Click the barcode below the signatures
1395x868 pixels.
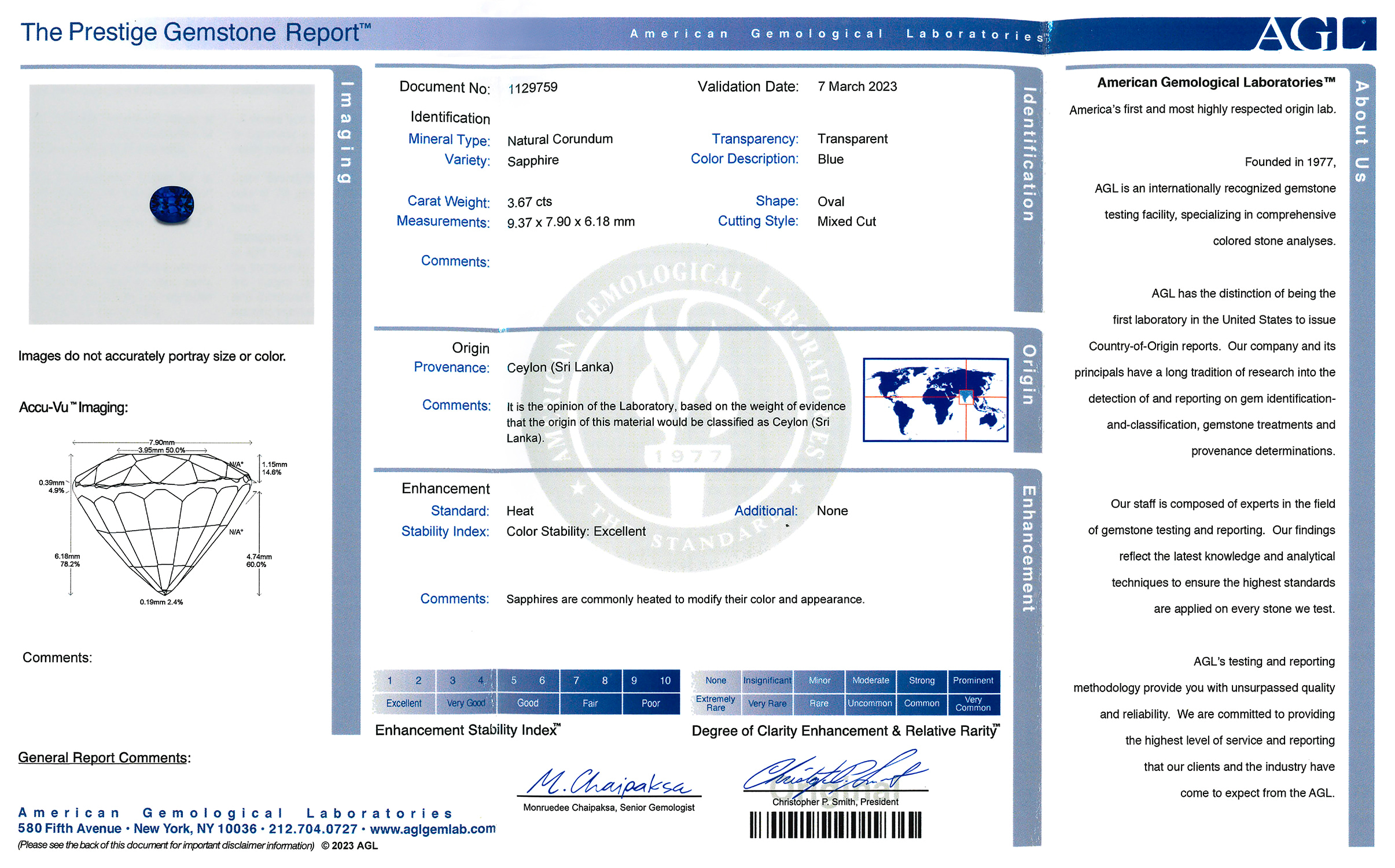[835, 825]
